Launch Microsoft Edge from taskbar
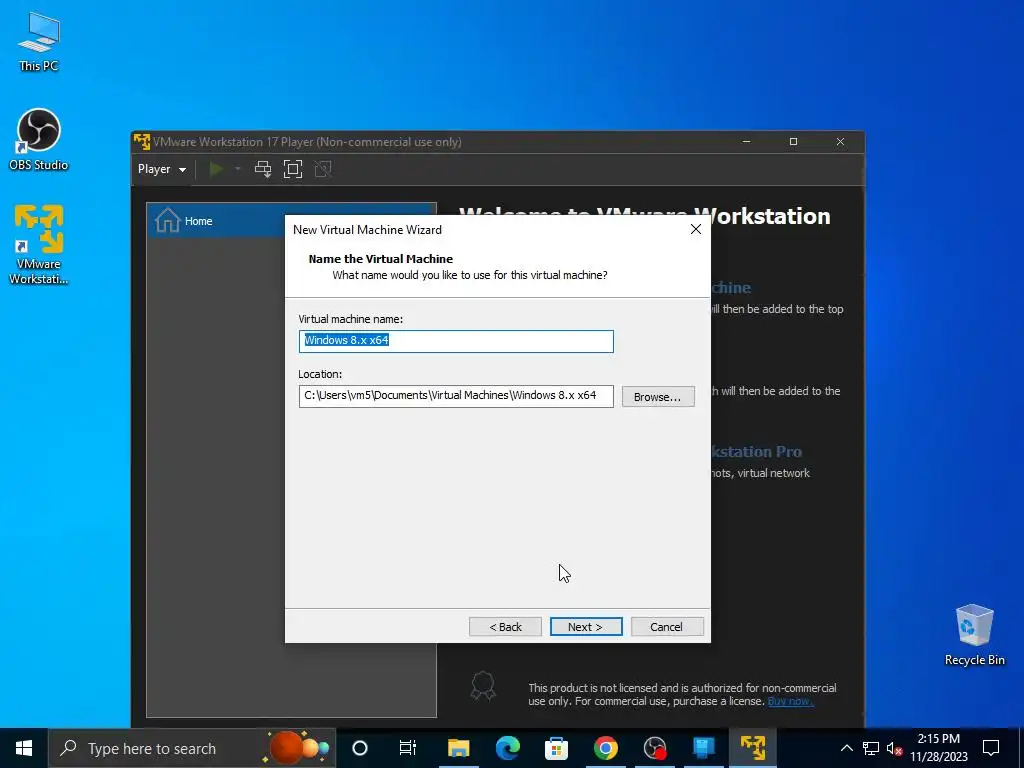This screenshot has width=1024, height=768. tap(507, 748)
